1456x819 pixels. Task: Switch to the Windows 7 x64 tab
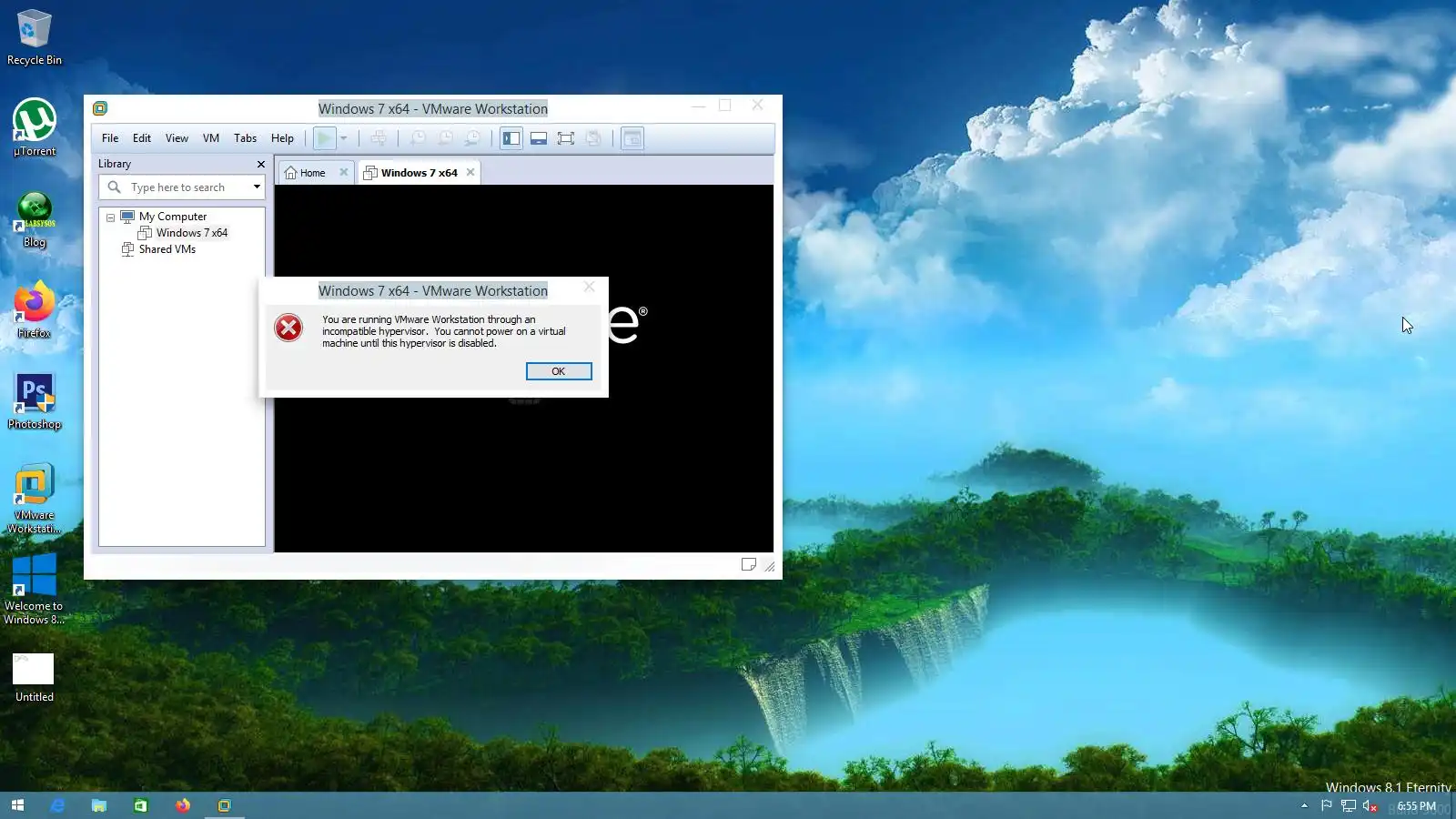pos(411,173)
